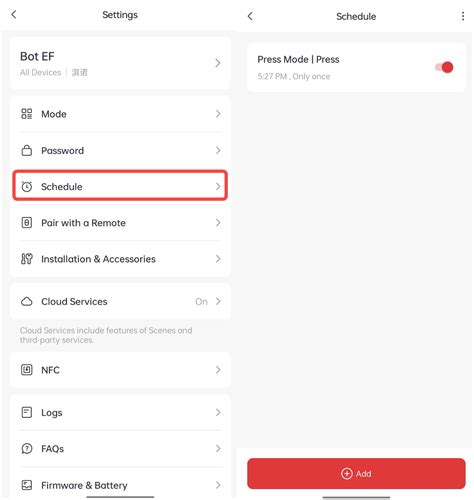Open the FAQs menu entry

click(x=120, y=448)
